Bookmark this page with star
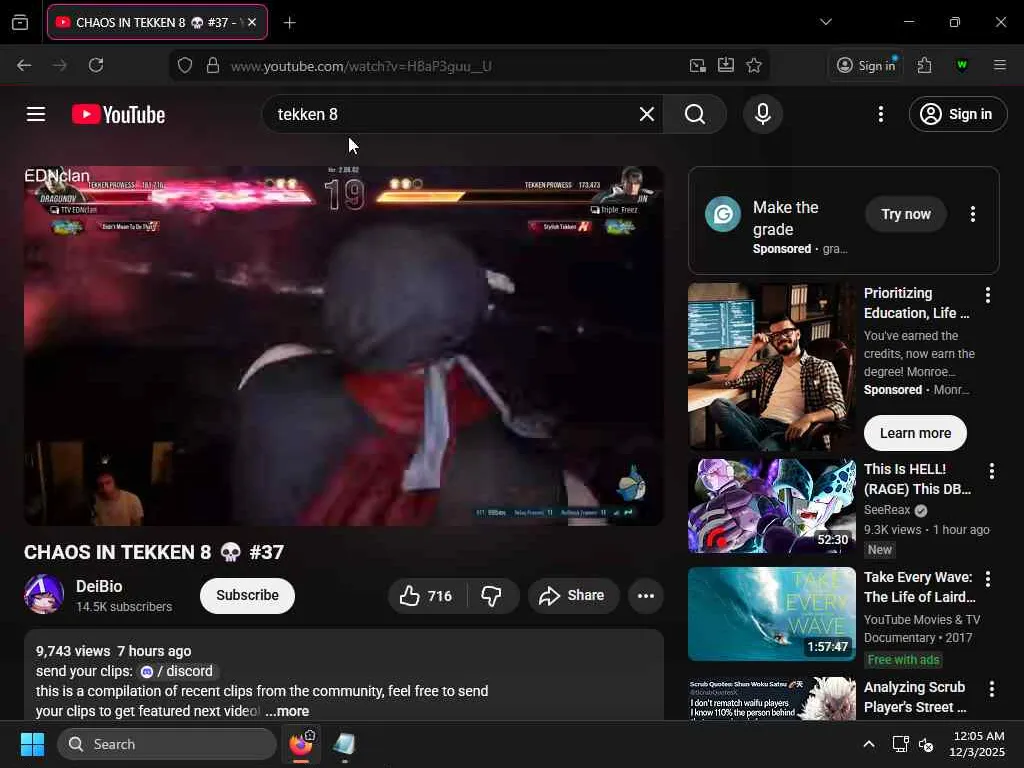Viewport: 1024px width, 768px height. [754, 65]
